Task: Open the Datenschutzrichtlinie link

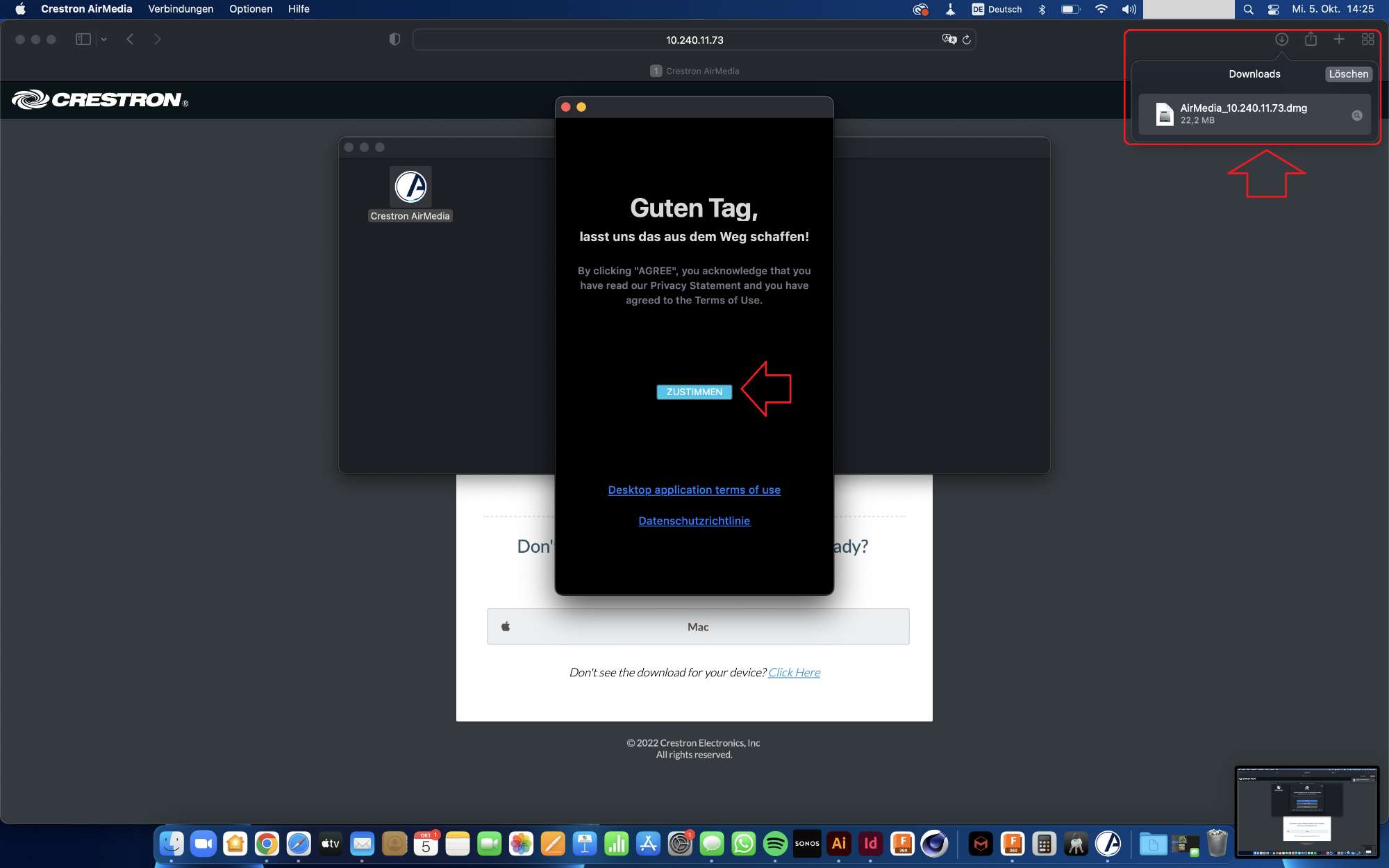Action: click(x=694, y=521)
